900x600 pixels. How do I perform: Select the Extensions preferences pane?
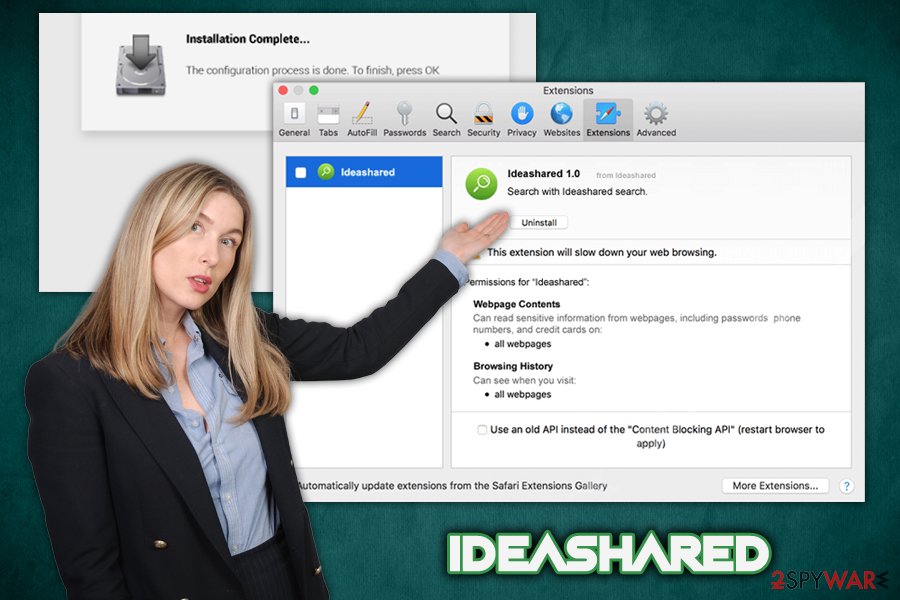coord(608,120)
